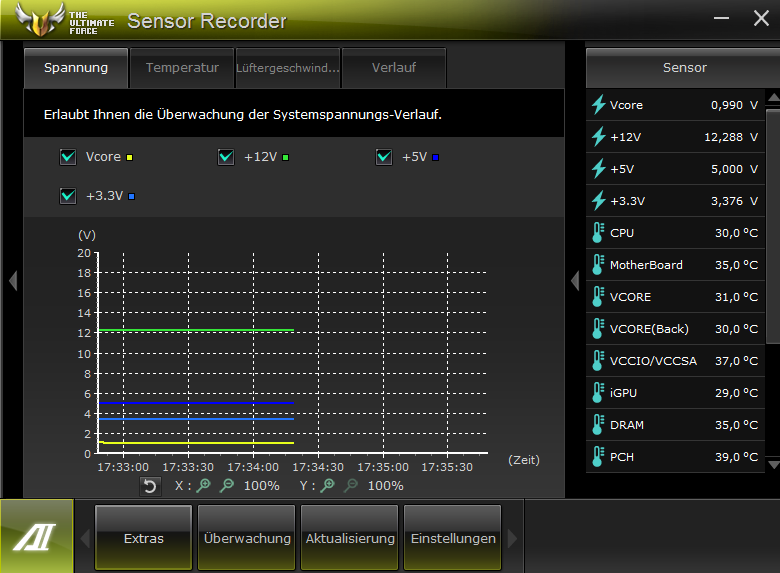Disable the +3.3V checkbox
The width and height of the screenshot is (780, 573).
click(68, 196)
